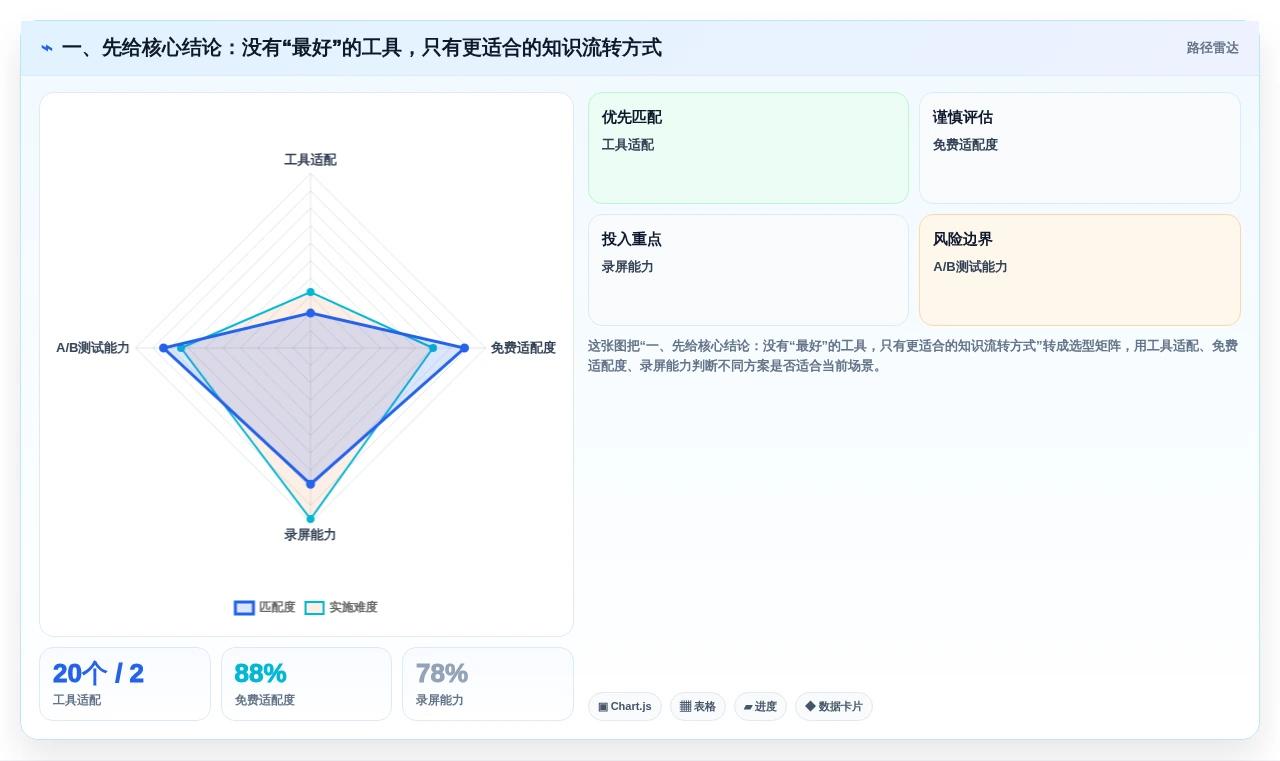Screen dimensions: 1280x761
Task: Click the 数据卡片 tag
Action: [834, 707]
